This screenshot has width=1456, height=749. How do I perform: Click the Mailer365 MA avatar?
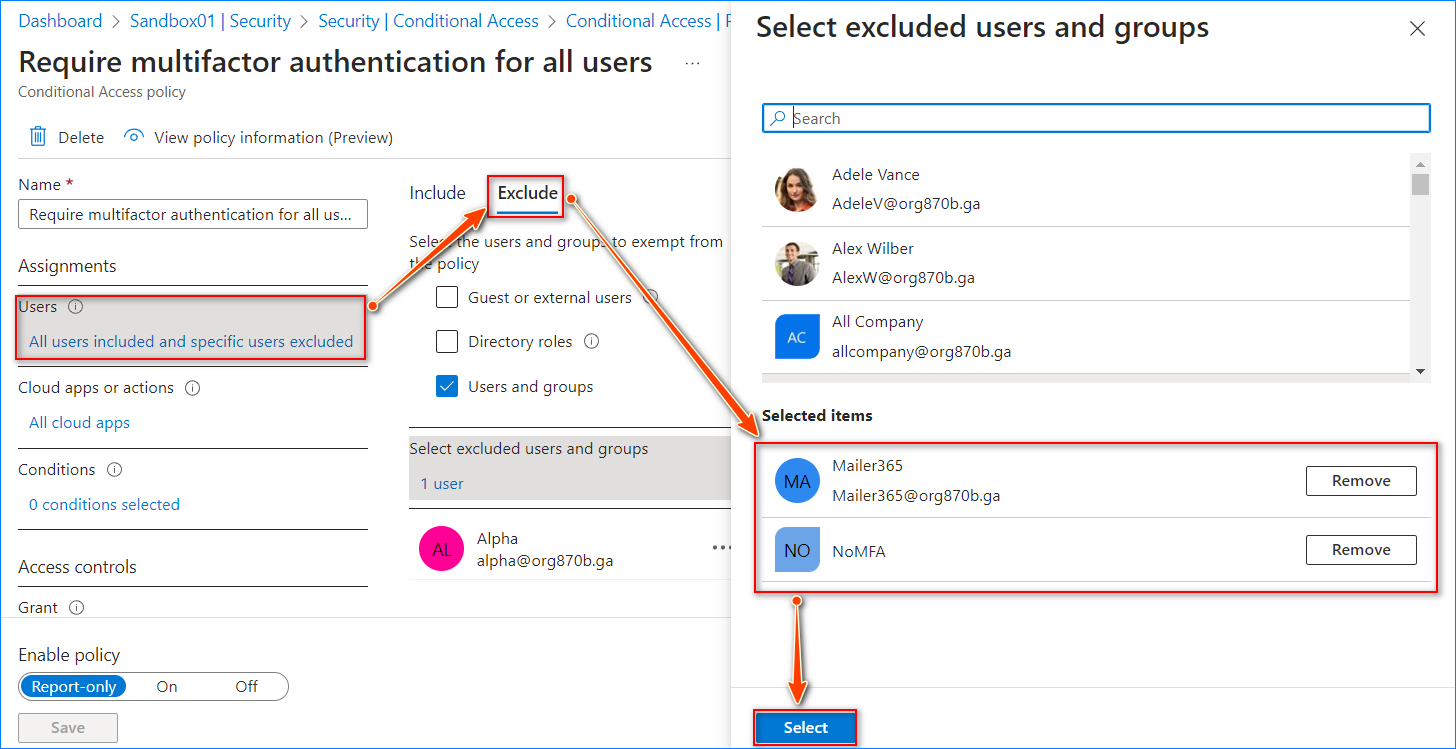[797, 481]
